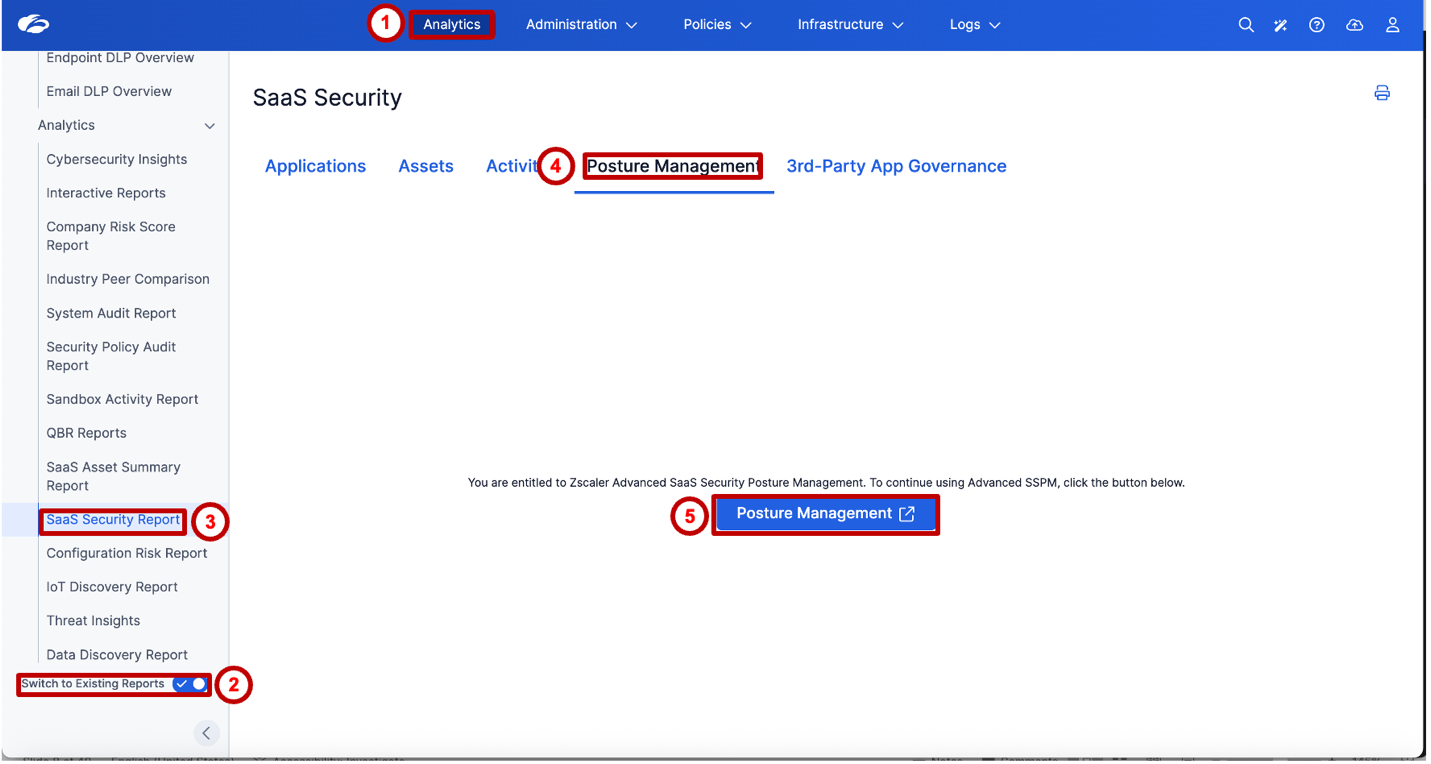Viewport: 1431px width, 764px height.
Task: Click the SaaS Security page heading
Action: (327, 98)
